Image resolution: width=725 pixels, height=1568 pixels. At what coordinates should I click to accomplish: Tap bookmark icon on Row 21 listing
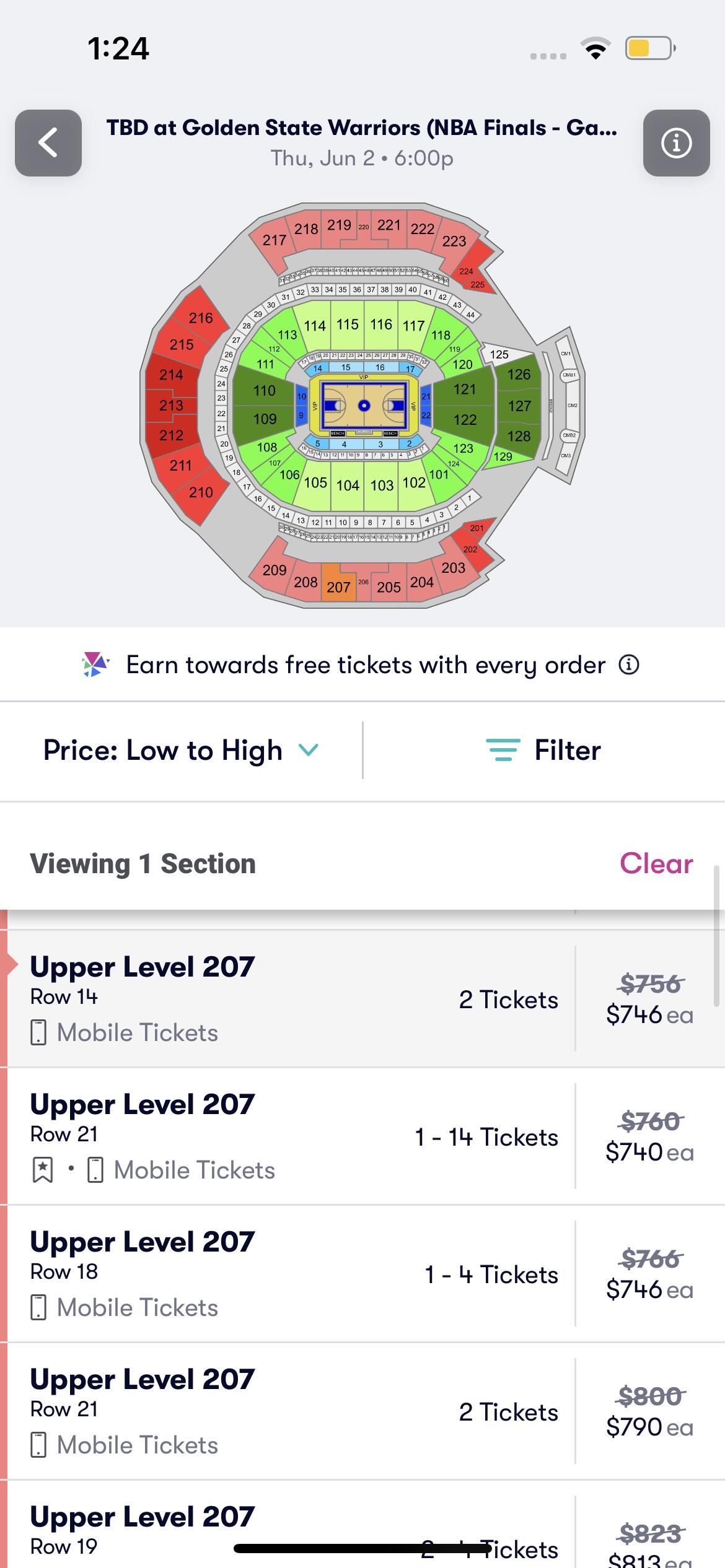pos(42,1170)
